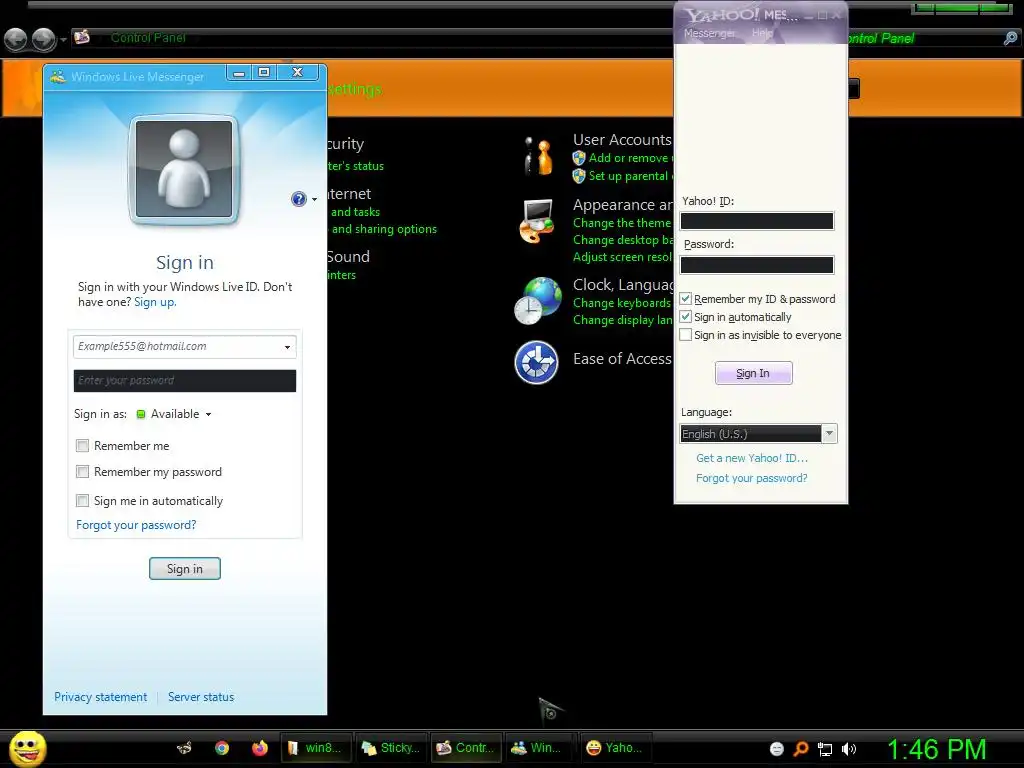Screen dimensions: 1024x768
Task: Open Adjust screen resolution link
Action: 623,257
